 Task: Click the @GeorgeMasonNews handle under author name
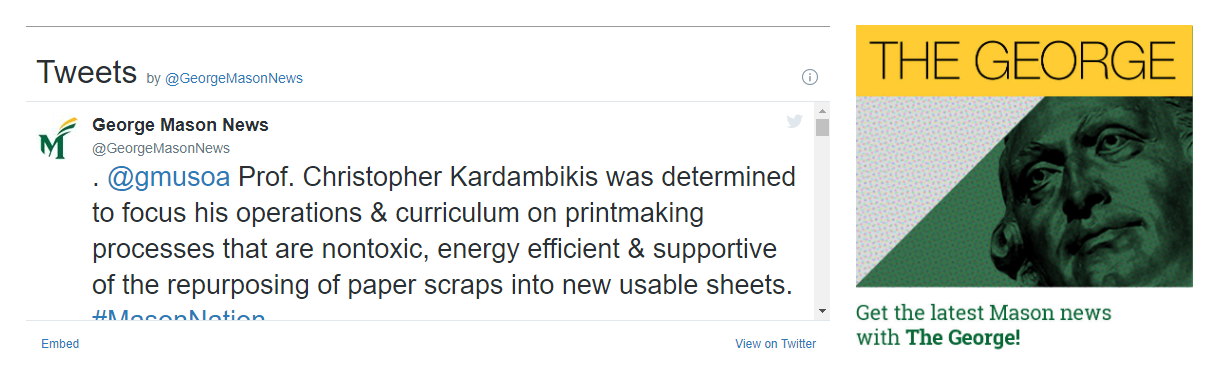161,148
